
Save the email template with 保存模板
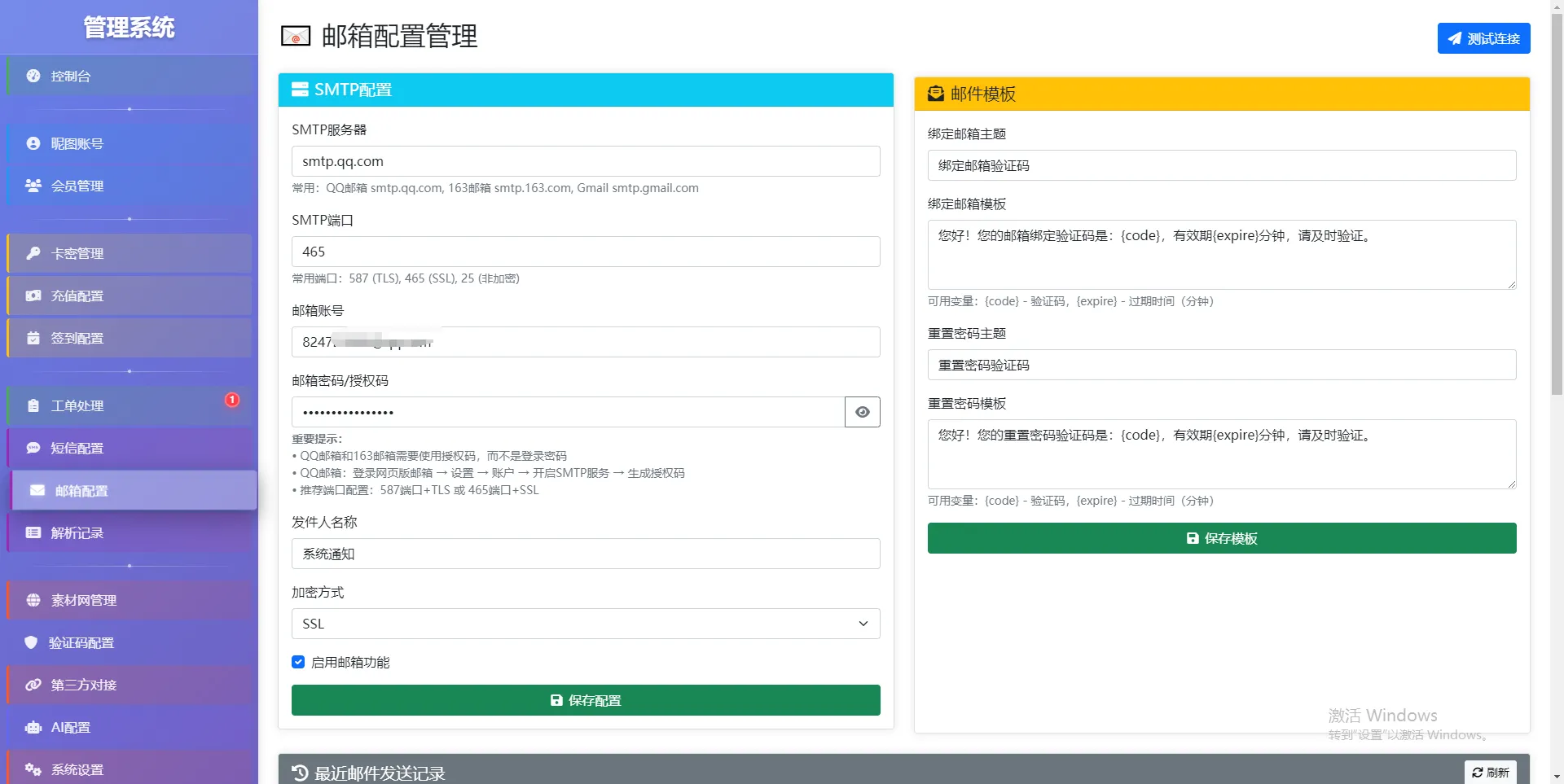point(1221,537)
